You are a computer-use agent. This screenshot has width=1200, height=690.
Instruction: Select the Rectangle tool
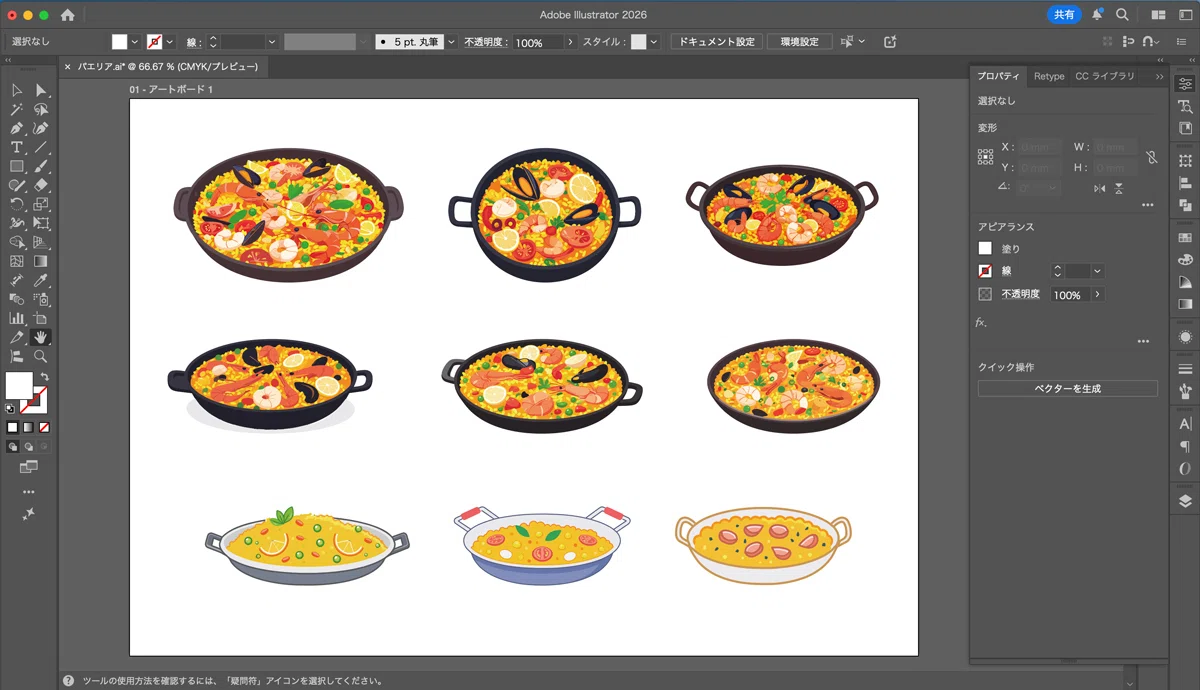point(17,166)
